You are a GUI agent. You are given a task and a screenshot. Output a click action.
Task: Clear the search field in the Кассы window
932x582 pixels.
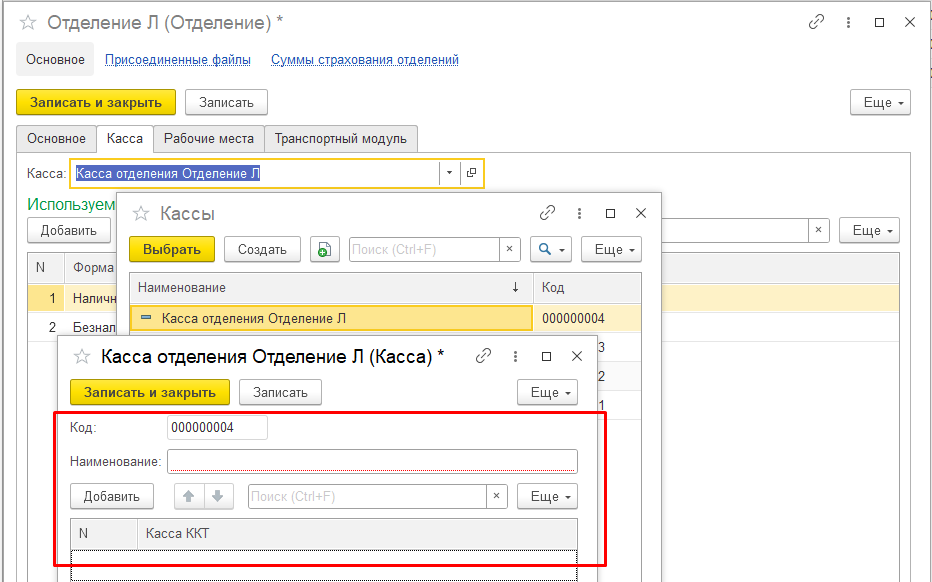510,249
